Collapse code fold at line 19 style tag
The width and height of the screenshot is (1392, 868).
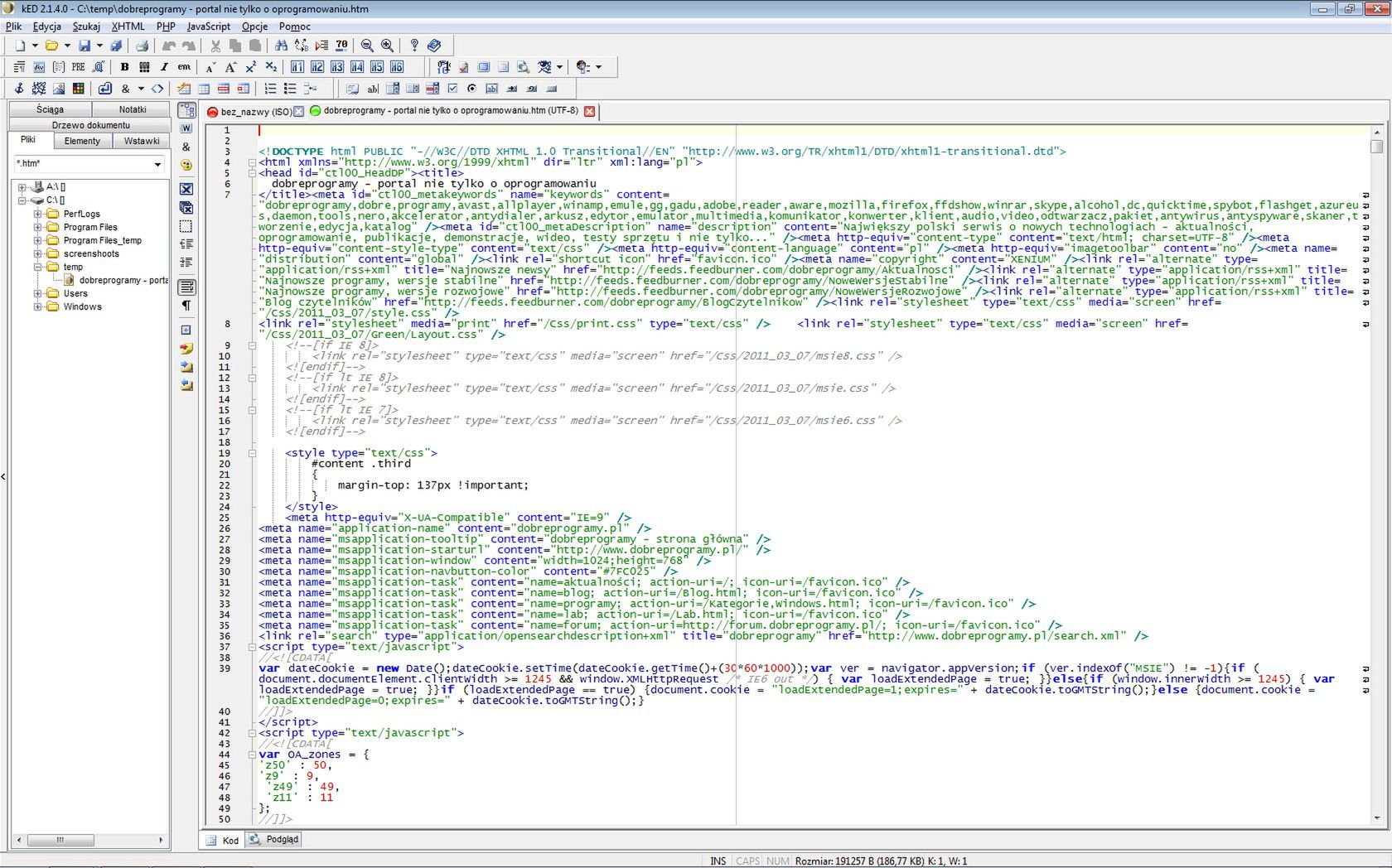252,453
